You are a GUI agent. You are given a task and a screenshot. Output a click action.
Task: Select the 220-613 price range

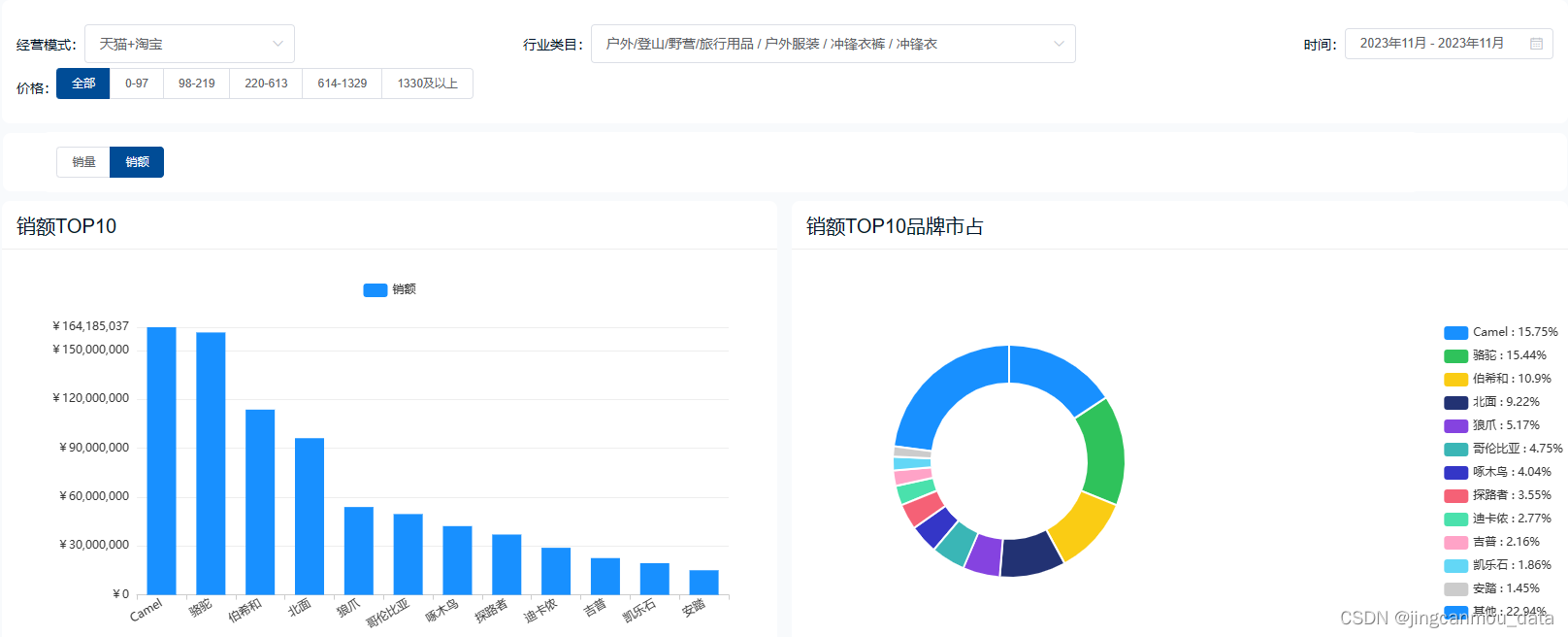click(266, 84)
